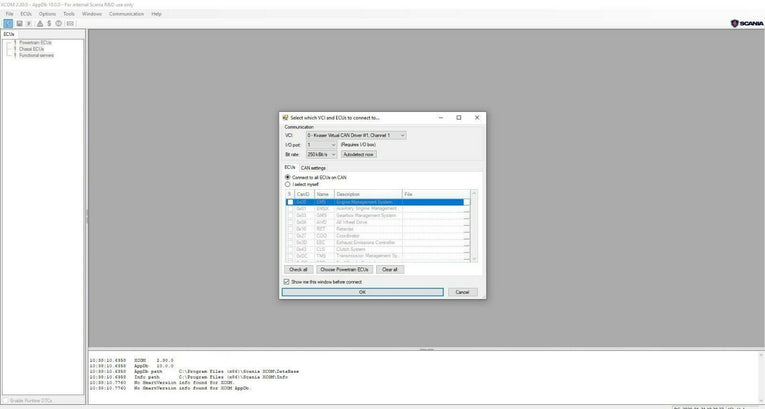Viewport: 765px width, 409px height.
Task: Open the VCI driver dropdown
Action: [402, 135]
